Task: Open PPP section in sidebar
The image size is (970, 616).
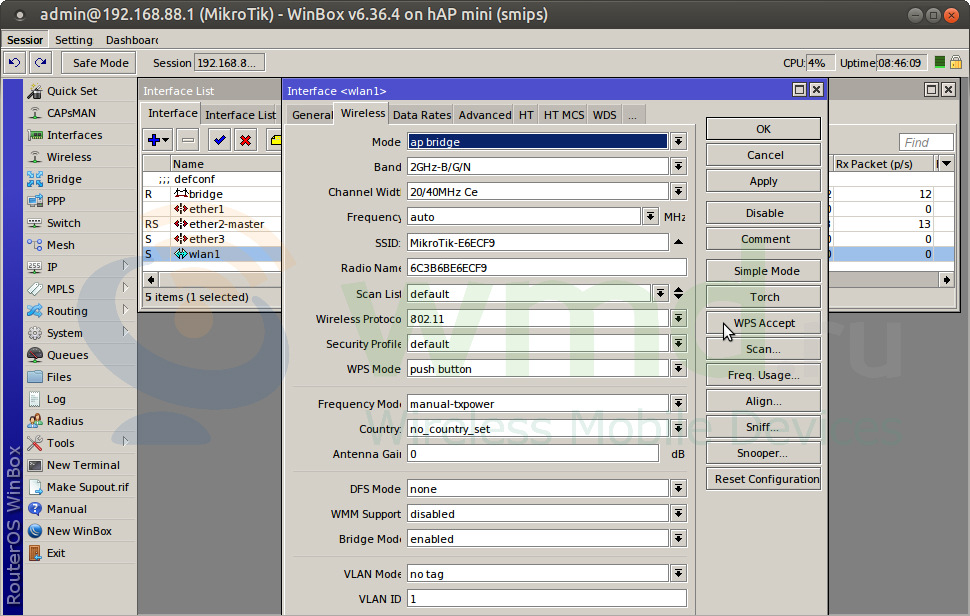Action: [56, 201]
